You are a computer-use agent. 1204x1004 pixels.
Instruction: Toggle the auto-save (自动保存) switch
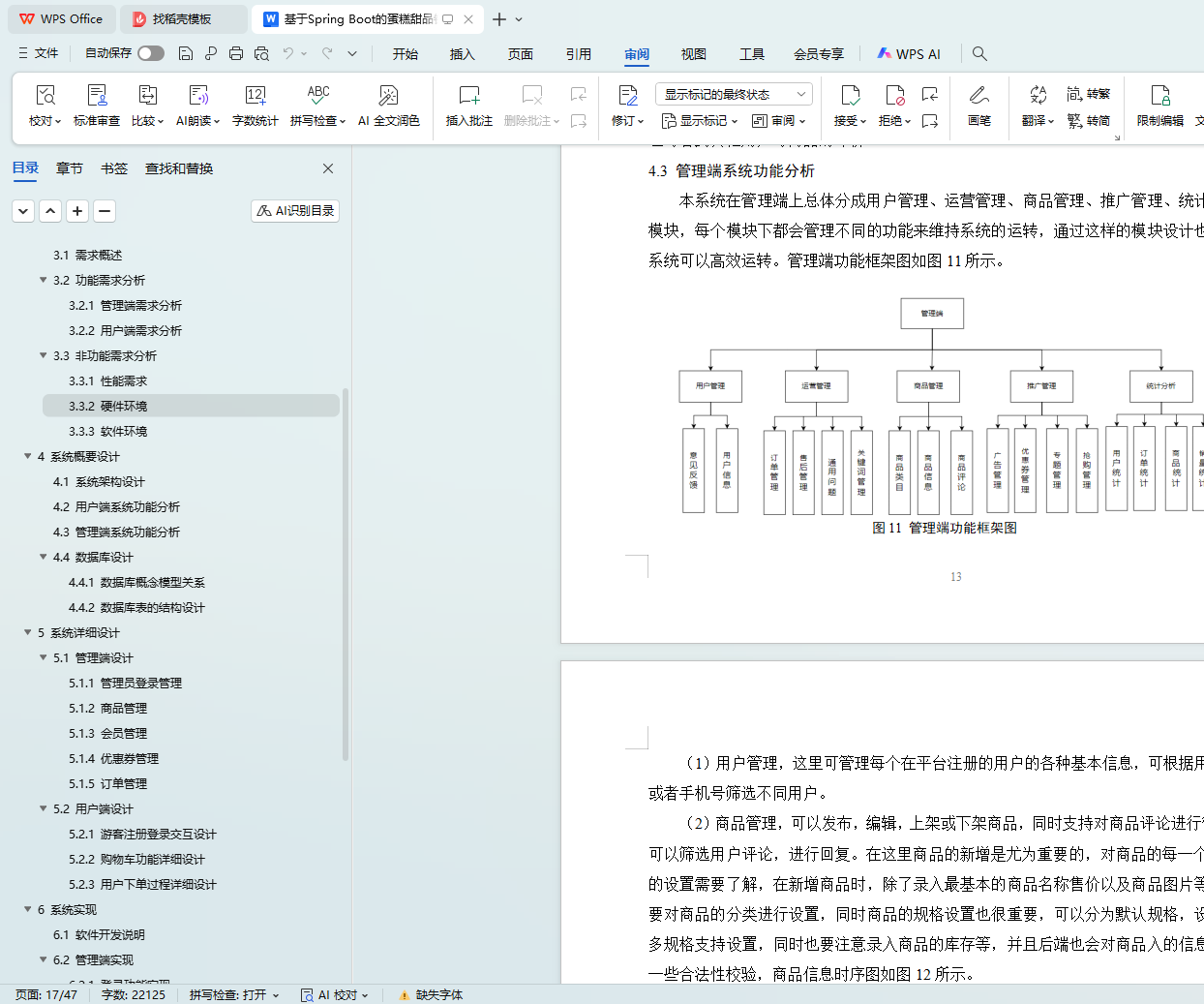151,54
